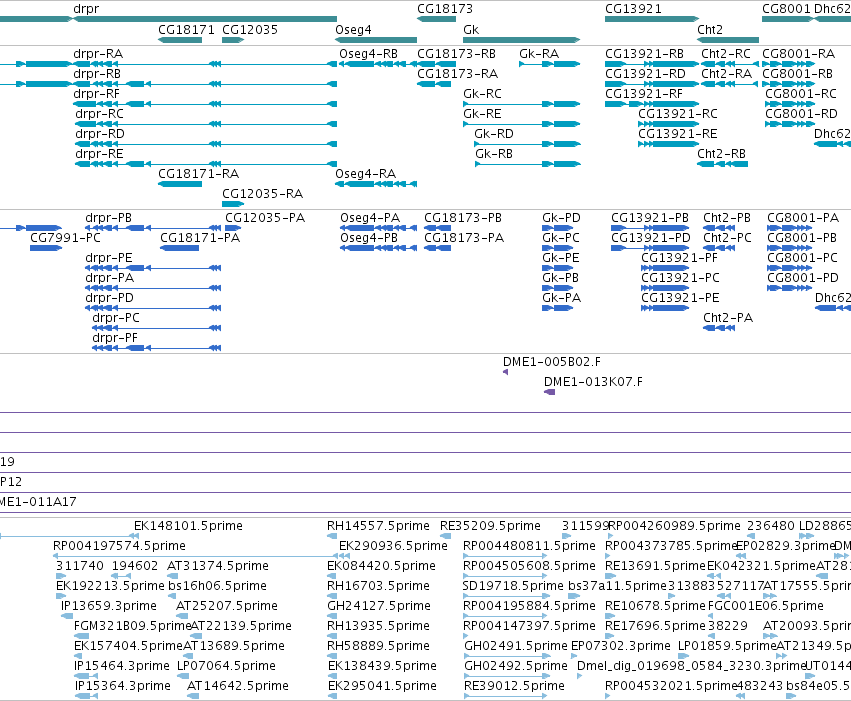Select the CG7991-PC protein bar
Image resolution: width=851 pixels, height=701 pixels.
46,248
